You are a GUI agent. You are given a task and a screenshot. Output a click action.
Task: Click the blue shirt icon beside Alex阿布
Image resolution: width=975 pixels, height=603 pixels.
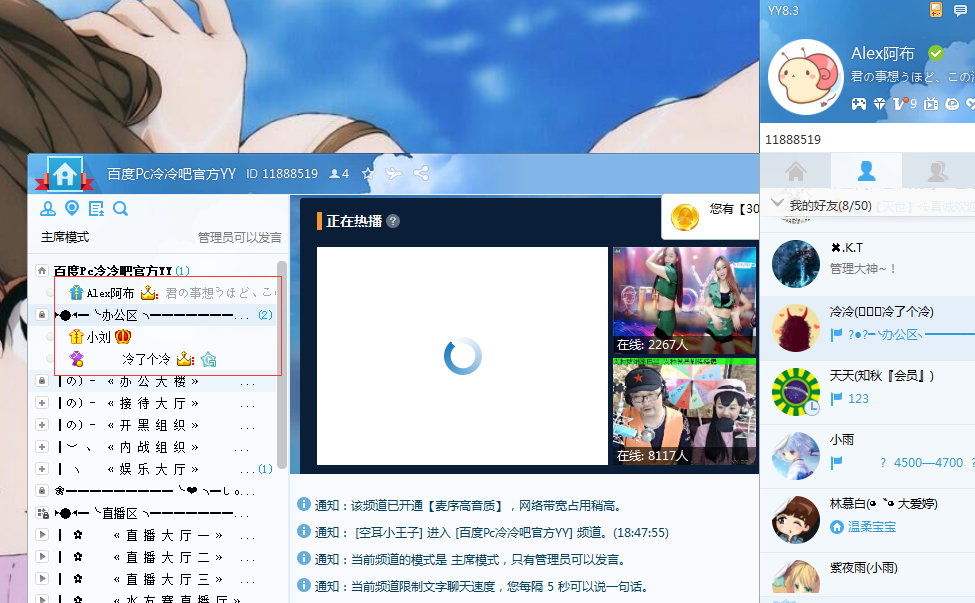[x=76, y=292]
